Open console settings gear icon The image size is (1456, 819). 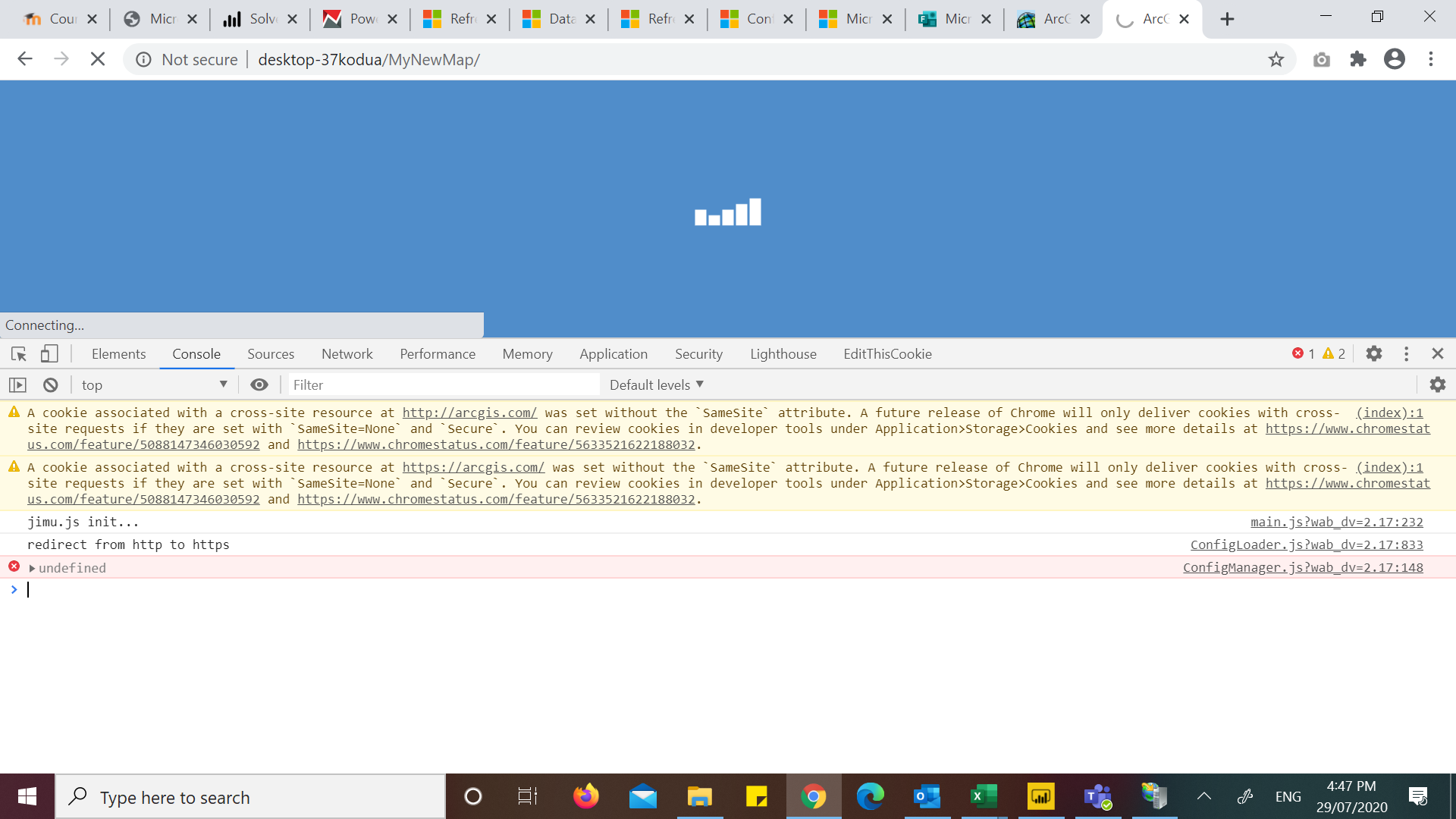1437,385
